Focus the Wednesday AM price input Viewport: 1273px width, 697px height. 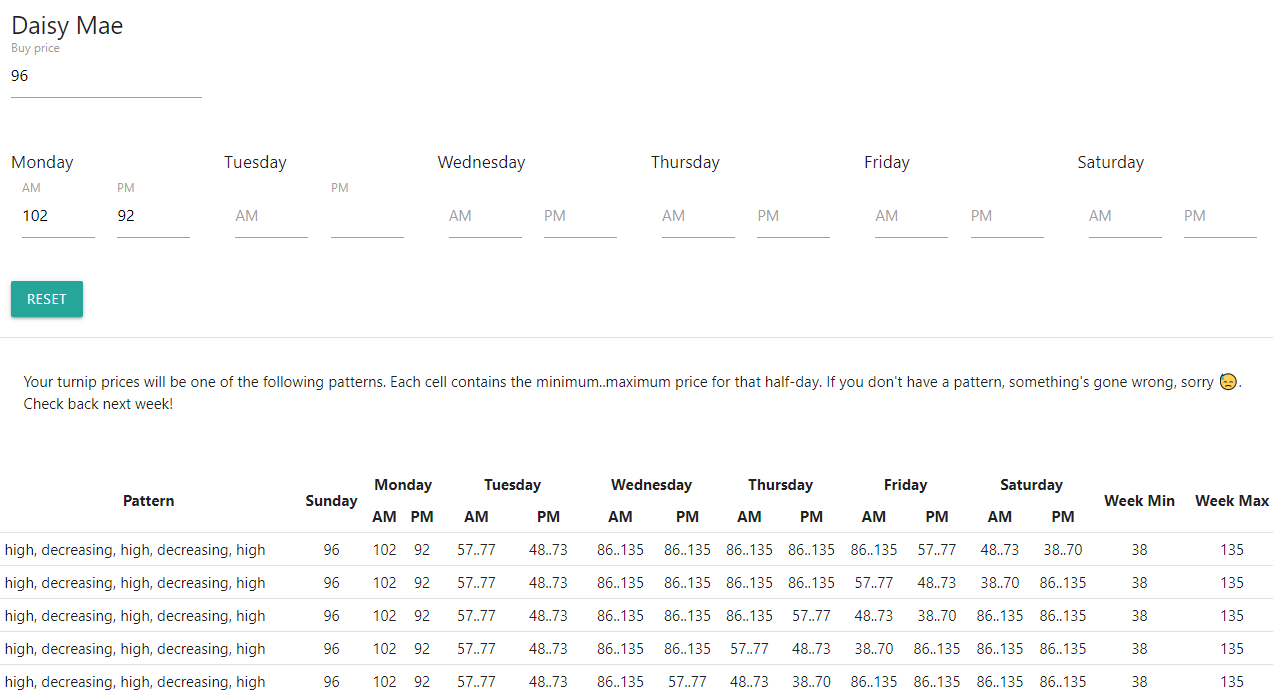coord(485,216)
